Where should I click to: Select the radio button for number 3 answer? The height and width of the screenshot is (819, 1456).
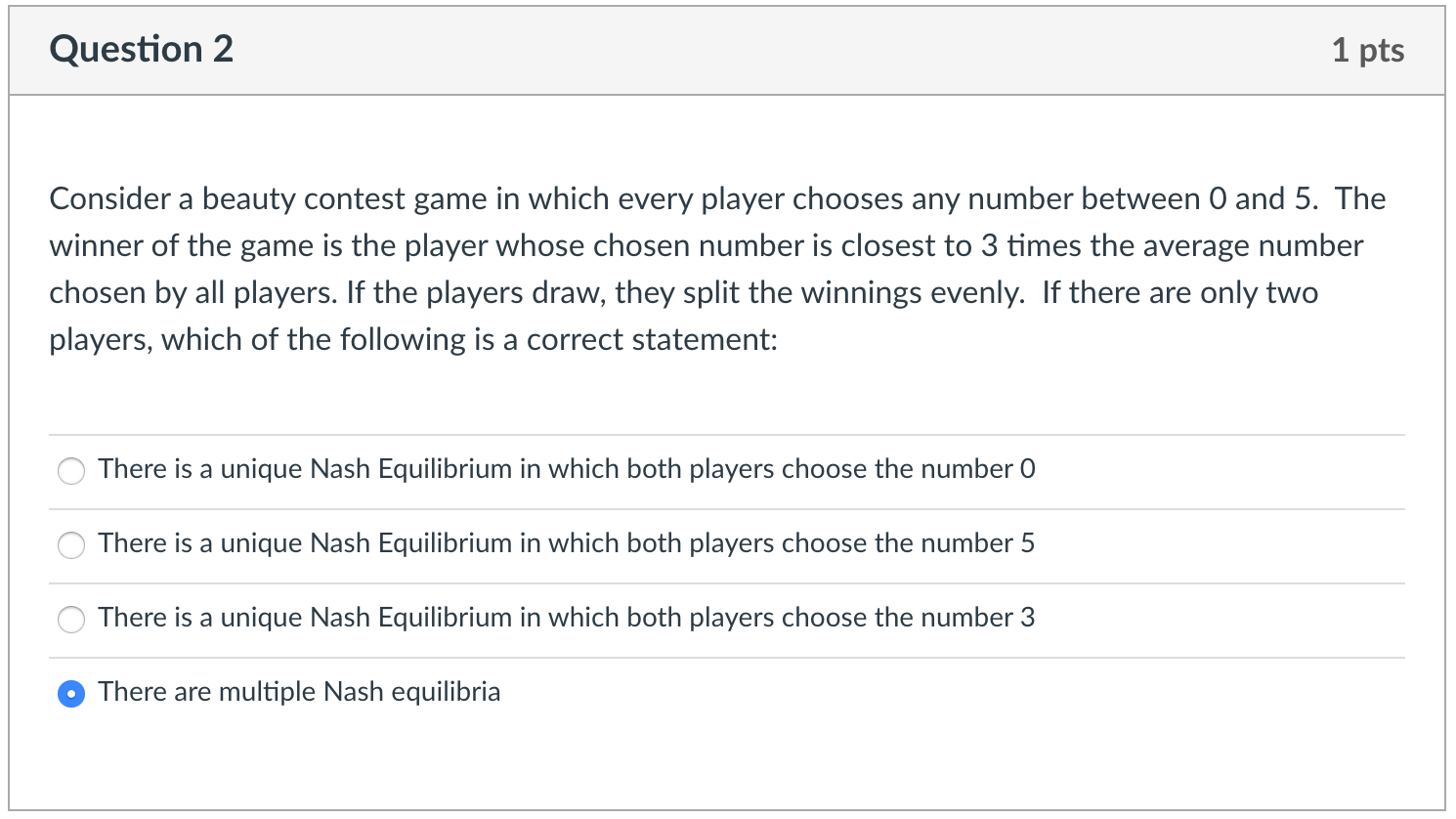[x=71, y=620]
